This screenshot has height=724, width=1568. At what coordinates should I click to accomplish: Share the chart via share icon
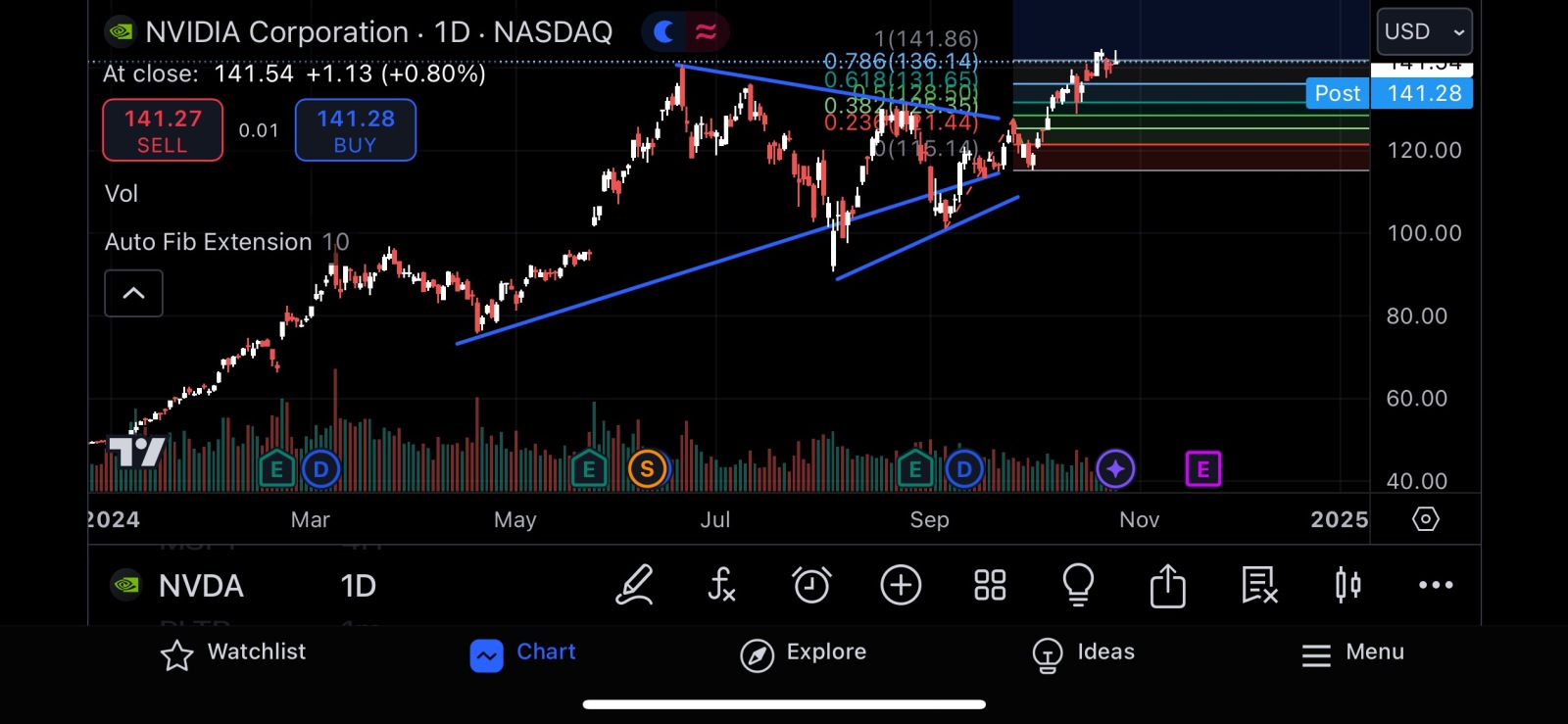coord(1167,585)
